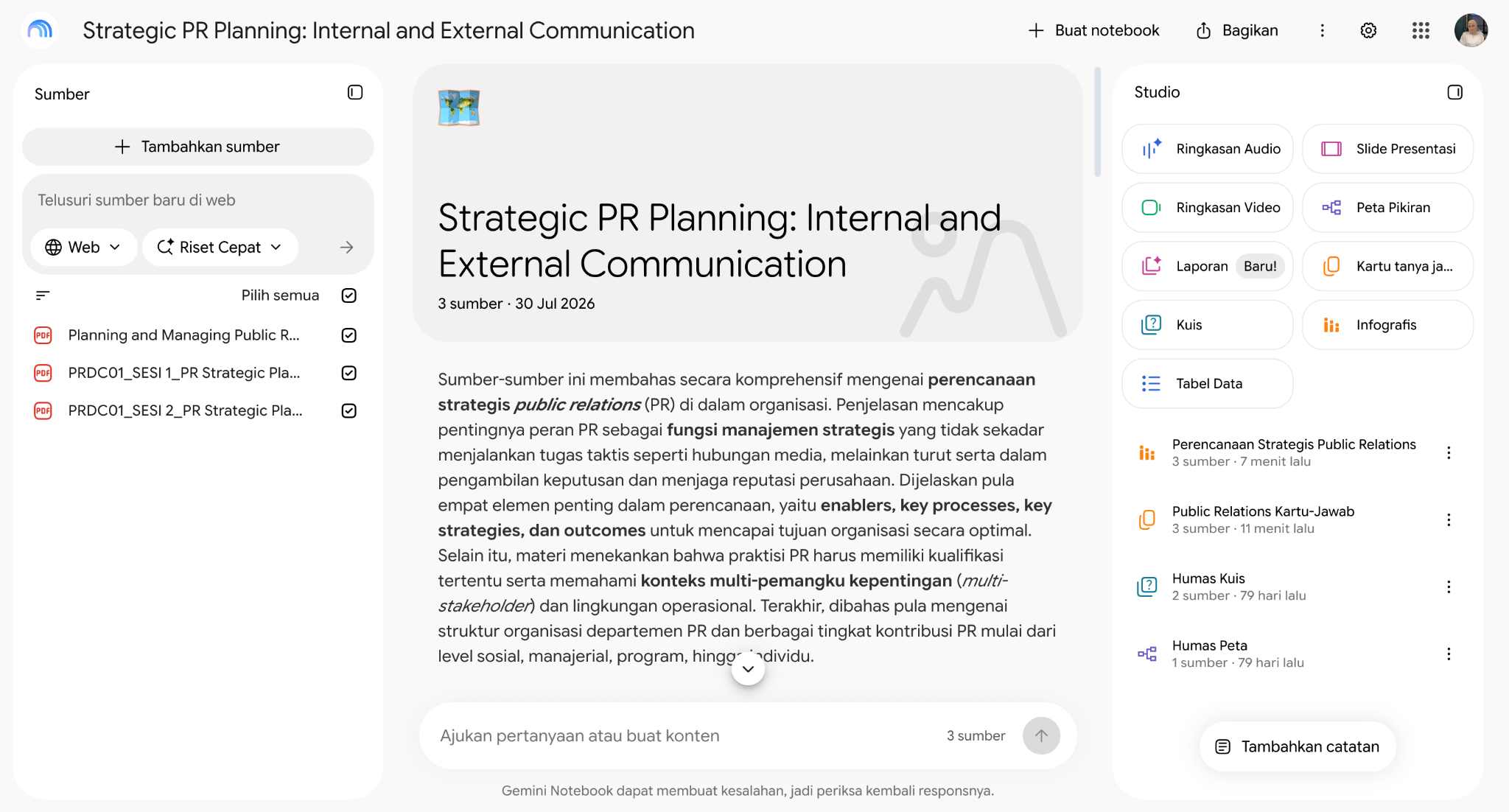The width and height of the screenshot is (1509, 812).
Task: Create a Laporan report
Action: coord(1207,266)
